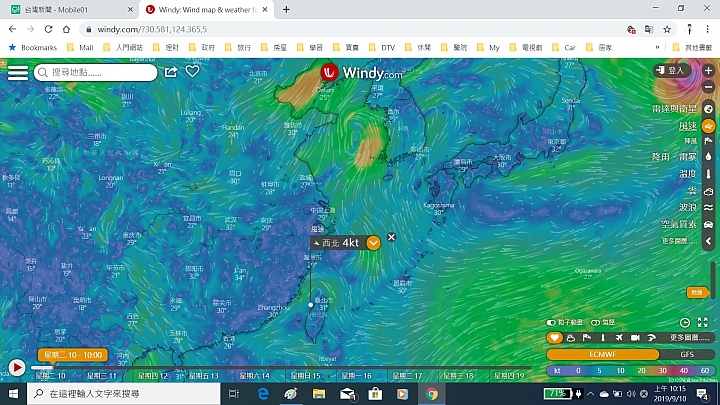Screen dimensions: 720x405
Task: Select the temperature thermometer layer icon
Action: (709, 174)
